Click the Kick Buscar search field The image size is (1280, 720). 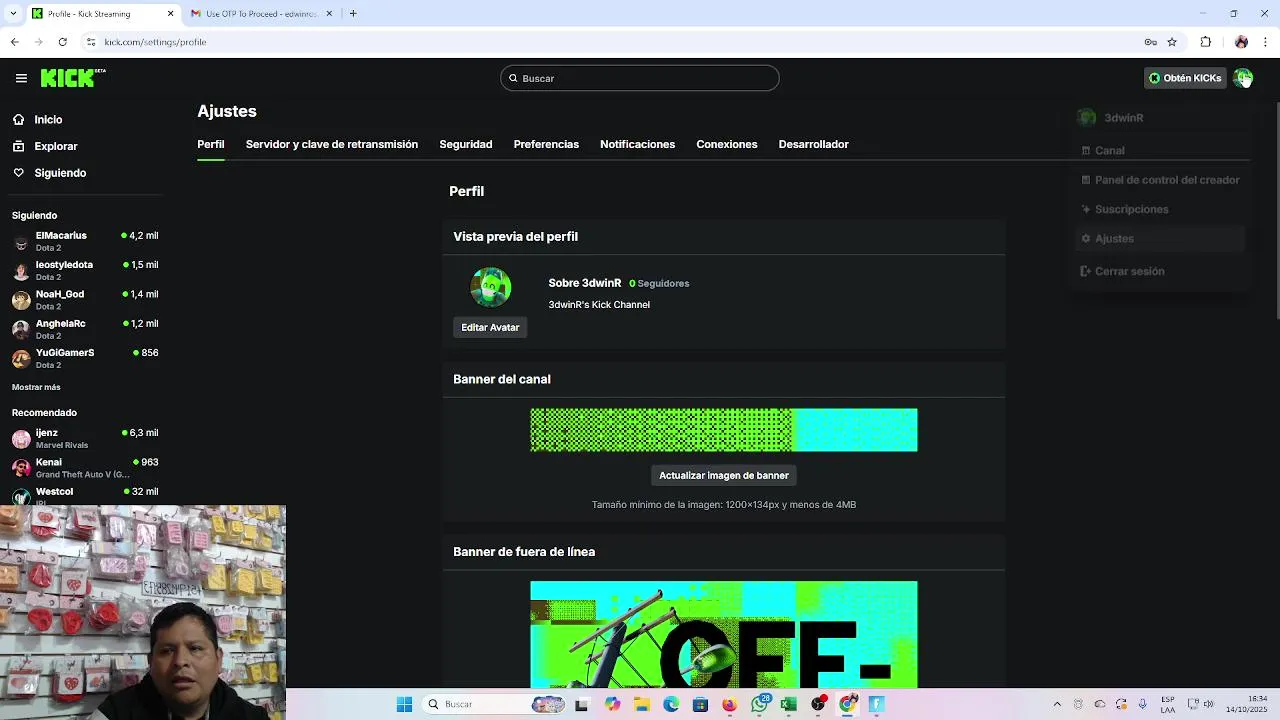(640, 78)
